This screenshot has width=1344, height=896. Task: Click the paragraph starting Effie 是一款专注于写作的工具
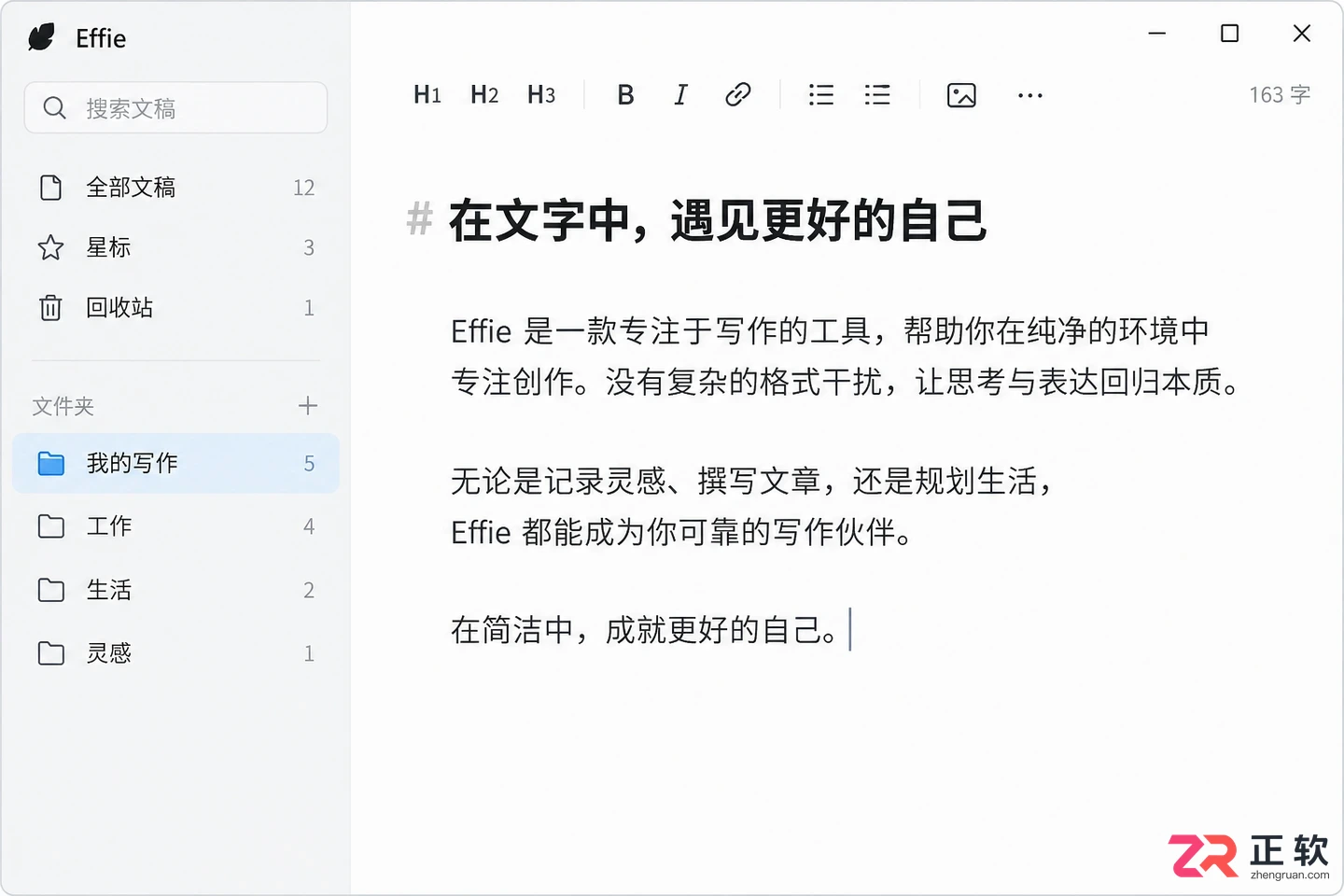846,357
